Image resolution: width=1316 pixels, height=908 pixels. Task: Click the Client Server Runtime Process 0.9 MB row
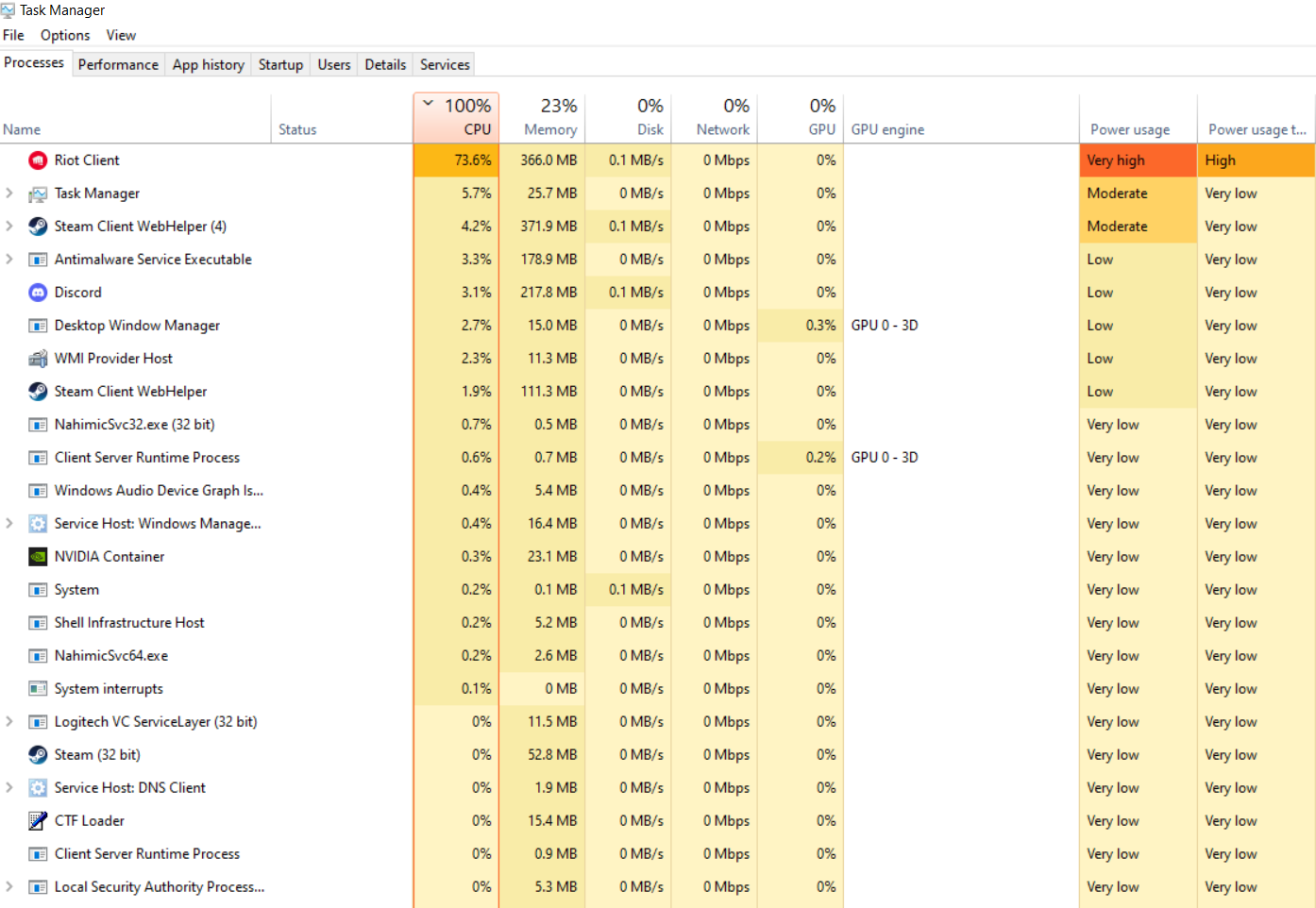657,854
